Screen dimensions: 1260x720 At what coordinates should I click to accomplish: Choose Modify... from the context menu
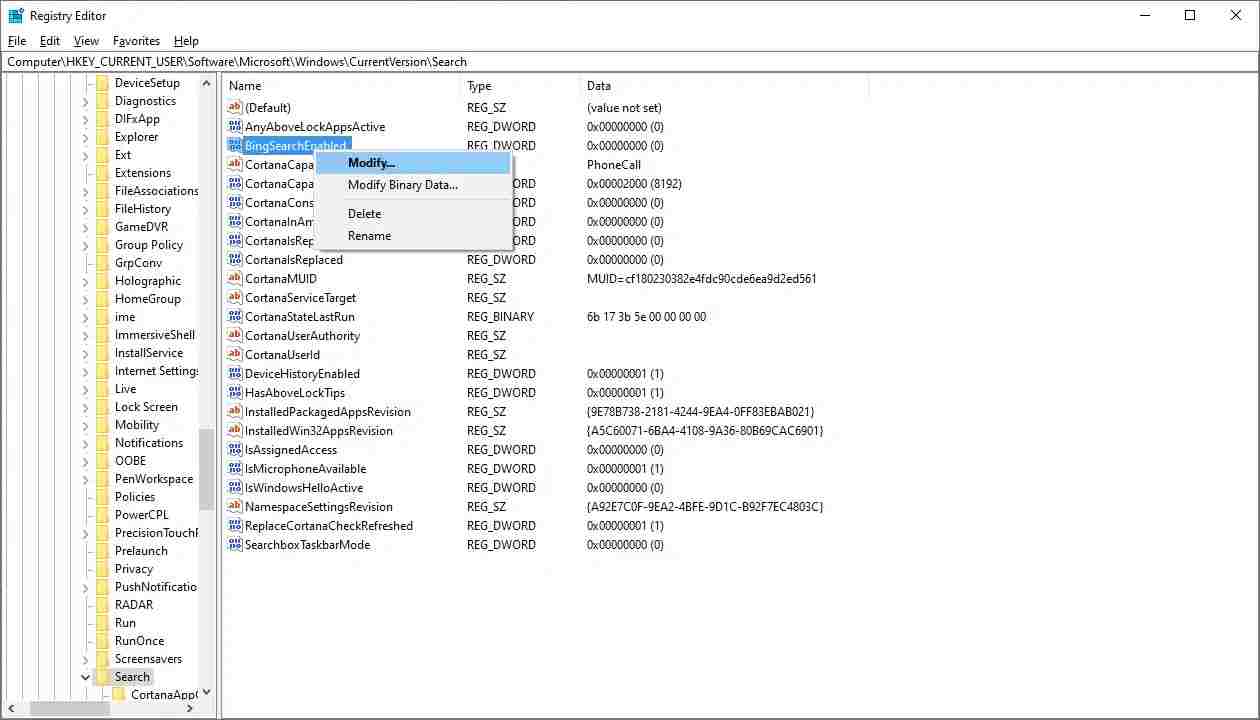(x=413, y=163)
